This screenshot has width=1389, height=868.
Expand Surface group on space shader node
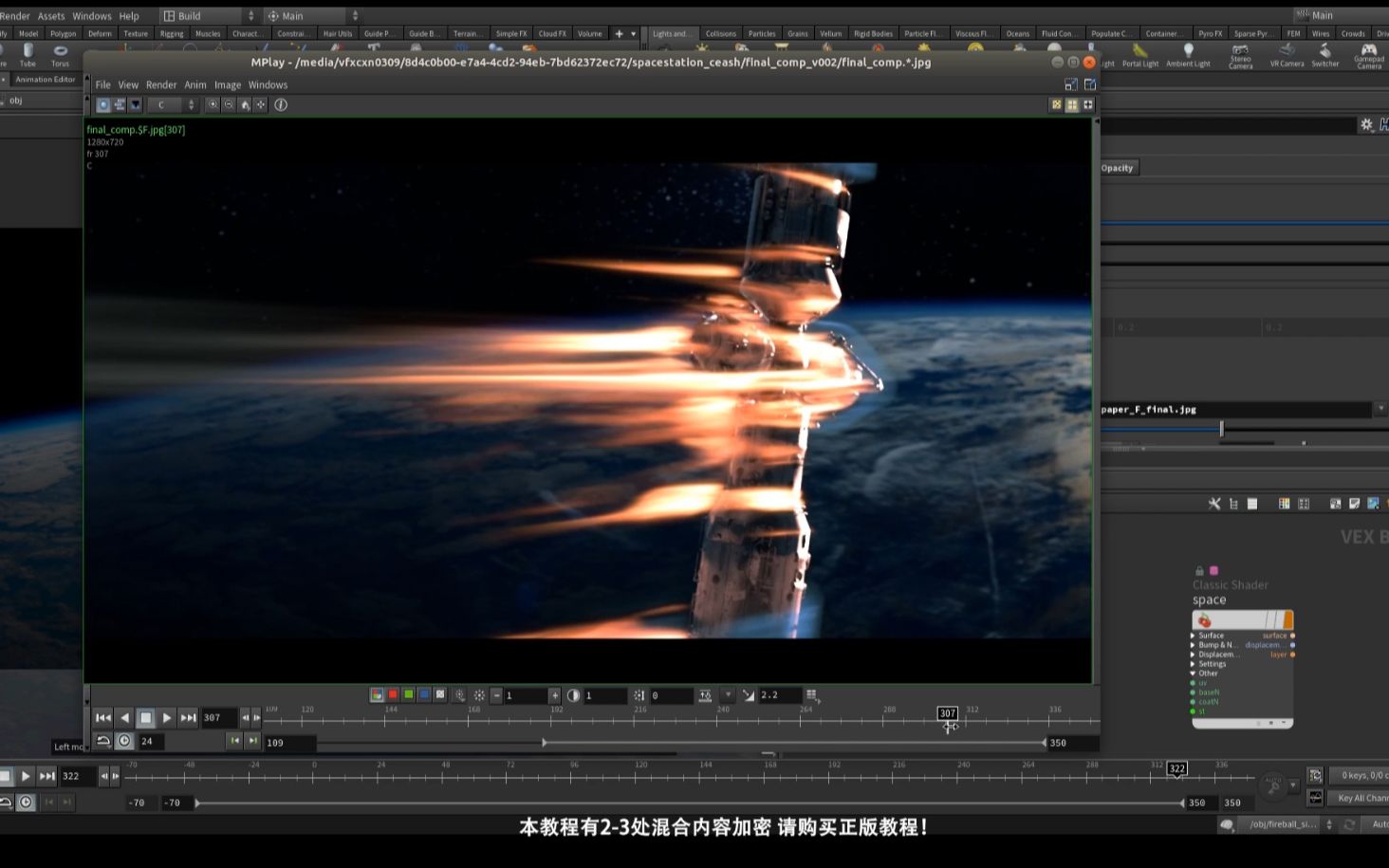(x=1194, y=636)
